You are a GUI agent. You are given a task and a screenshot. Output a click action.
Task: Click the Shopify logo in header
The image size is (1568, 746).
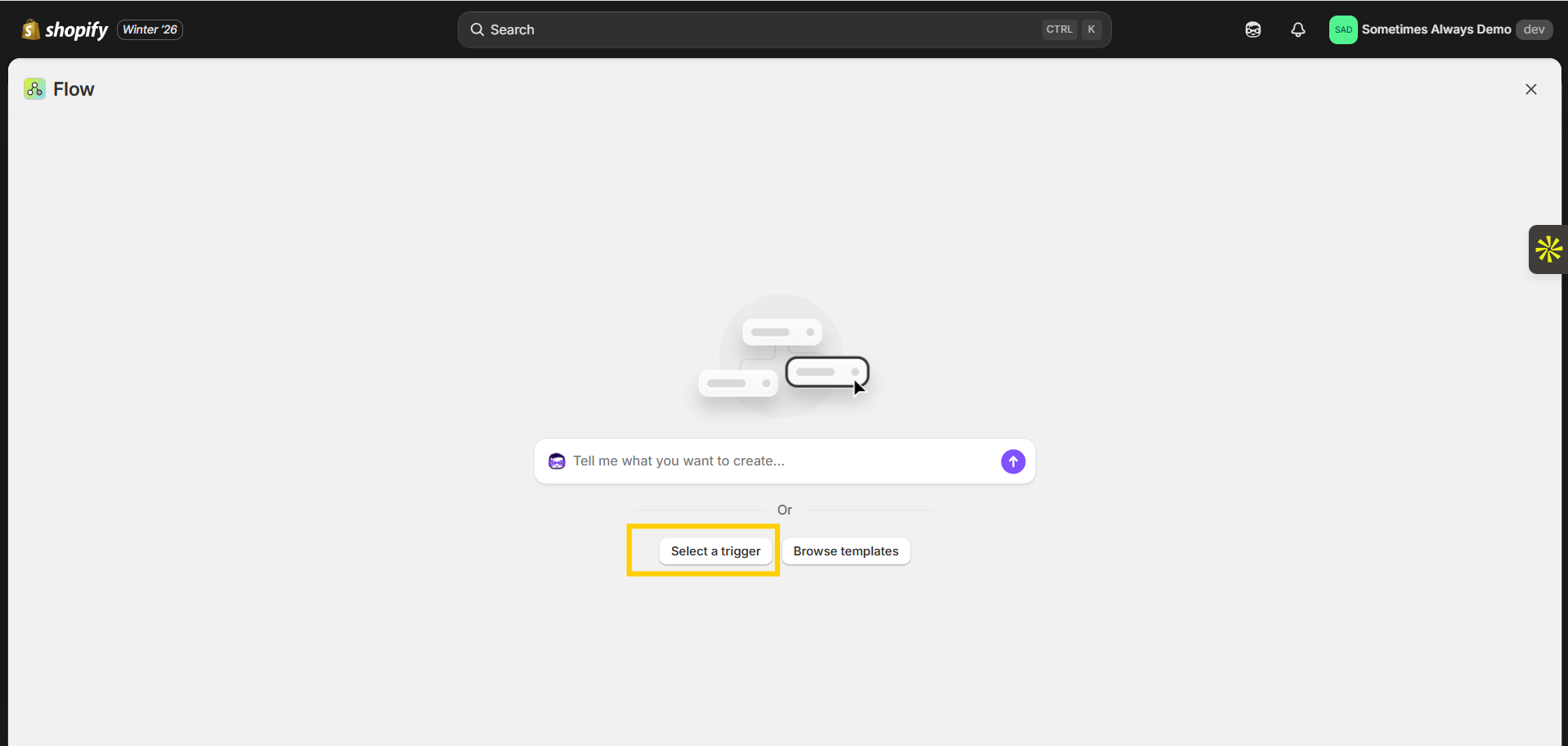[65, 29]
